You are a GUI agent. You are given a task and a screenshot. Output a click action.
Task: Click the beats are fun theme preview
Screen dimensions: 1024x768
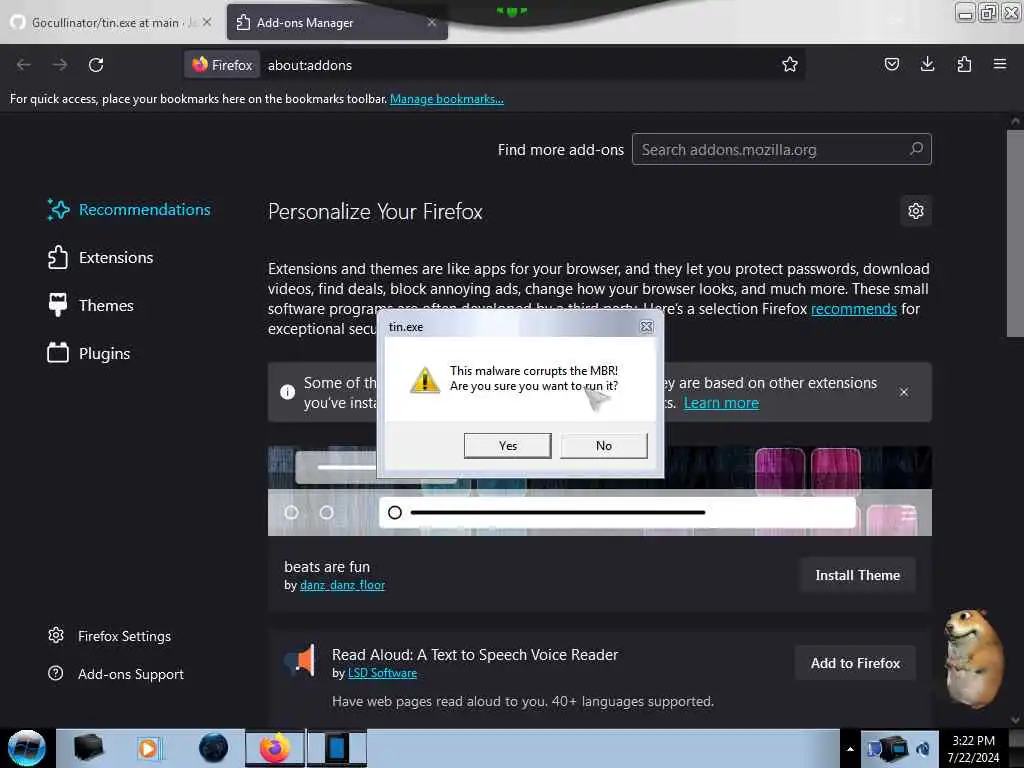click(600, 491)
